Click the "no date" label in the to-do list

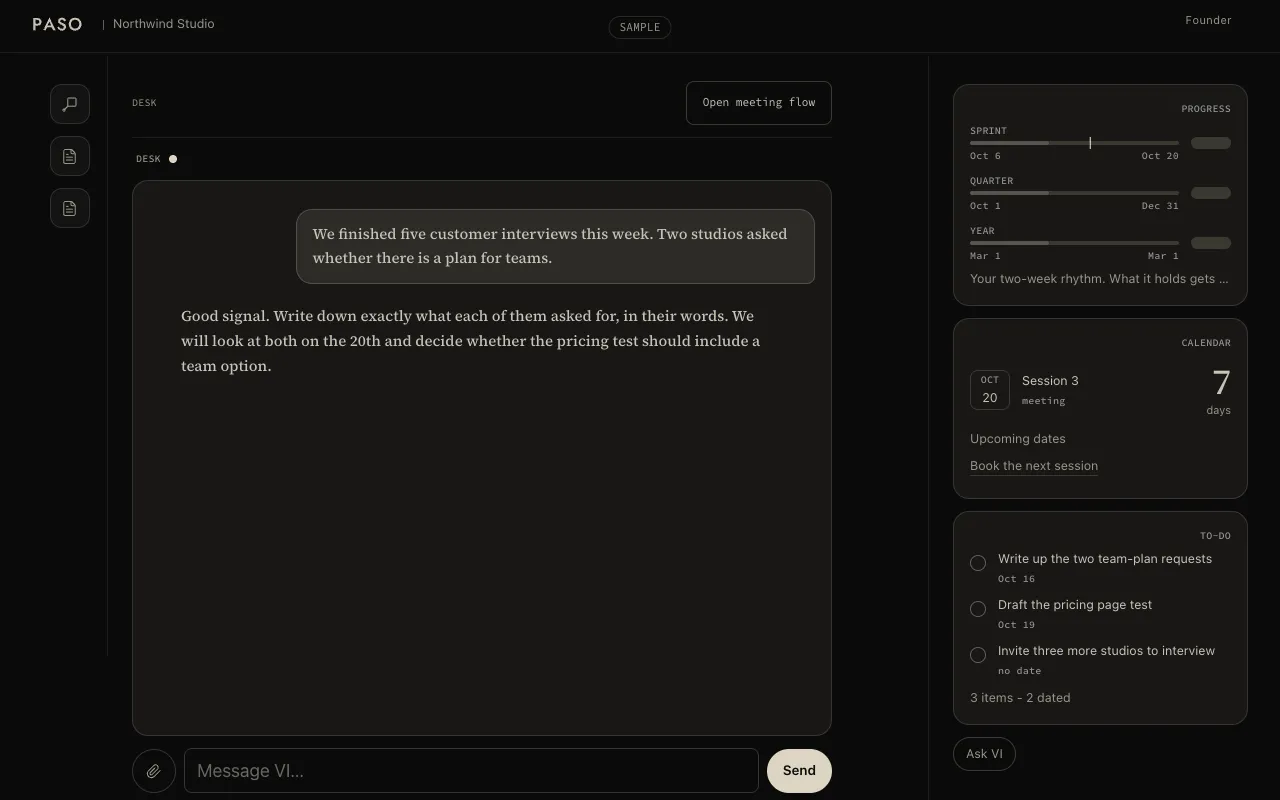(x=1019, y=671)
